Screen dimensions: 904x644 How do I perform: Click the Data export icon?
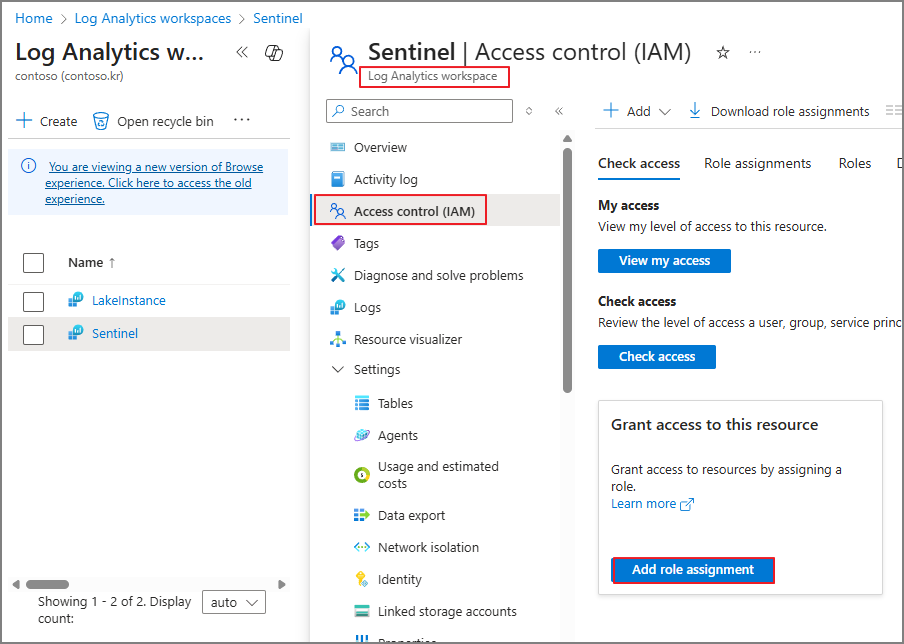(x=361, y=515)
